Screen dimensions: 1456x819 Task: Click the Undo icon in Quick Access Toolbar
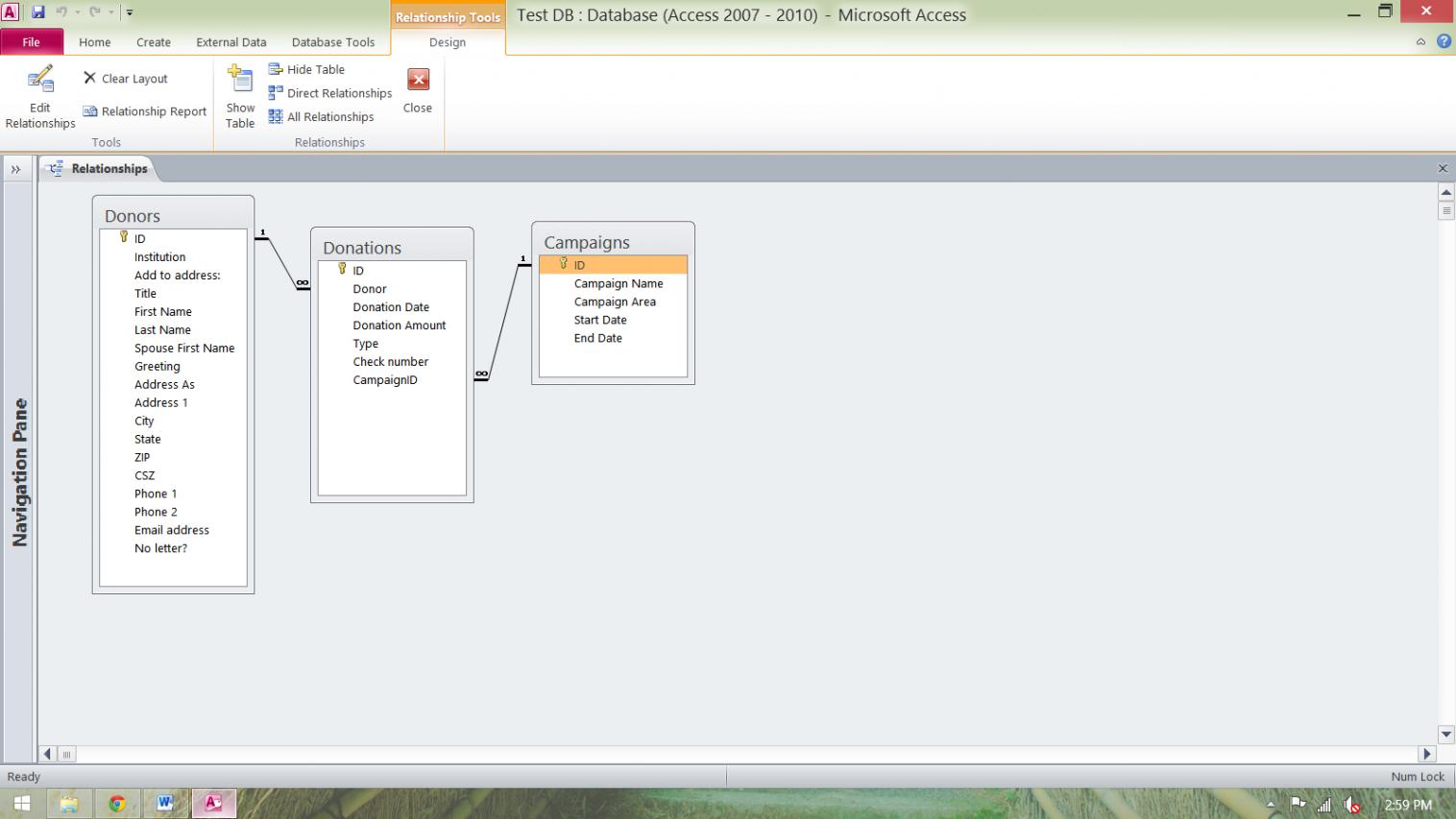pyautogui.click(x=61, y=13)
